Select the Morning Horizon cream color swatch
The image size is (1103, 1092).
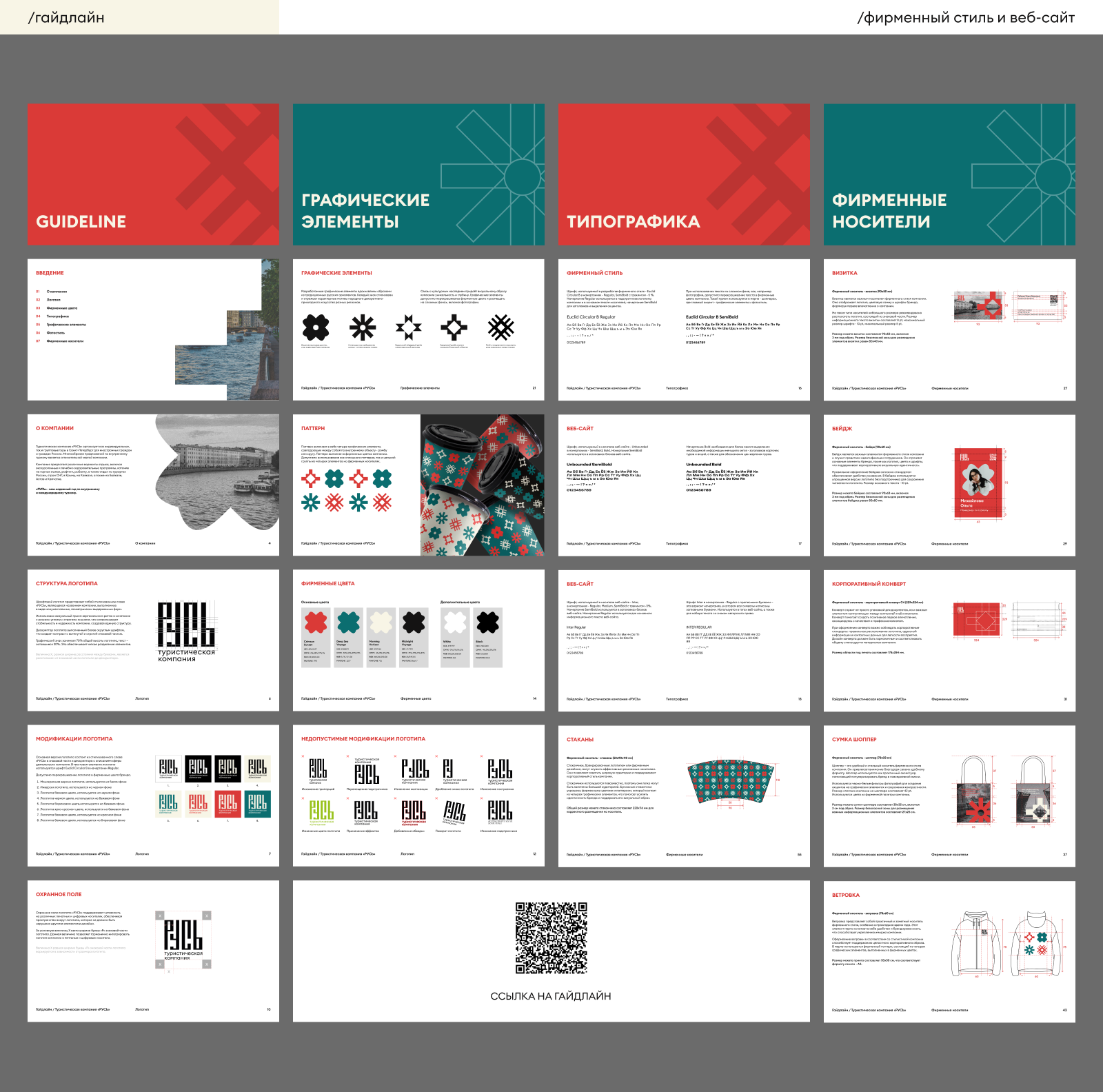pyautogui.click(x=381, y=623)
